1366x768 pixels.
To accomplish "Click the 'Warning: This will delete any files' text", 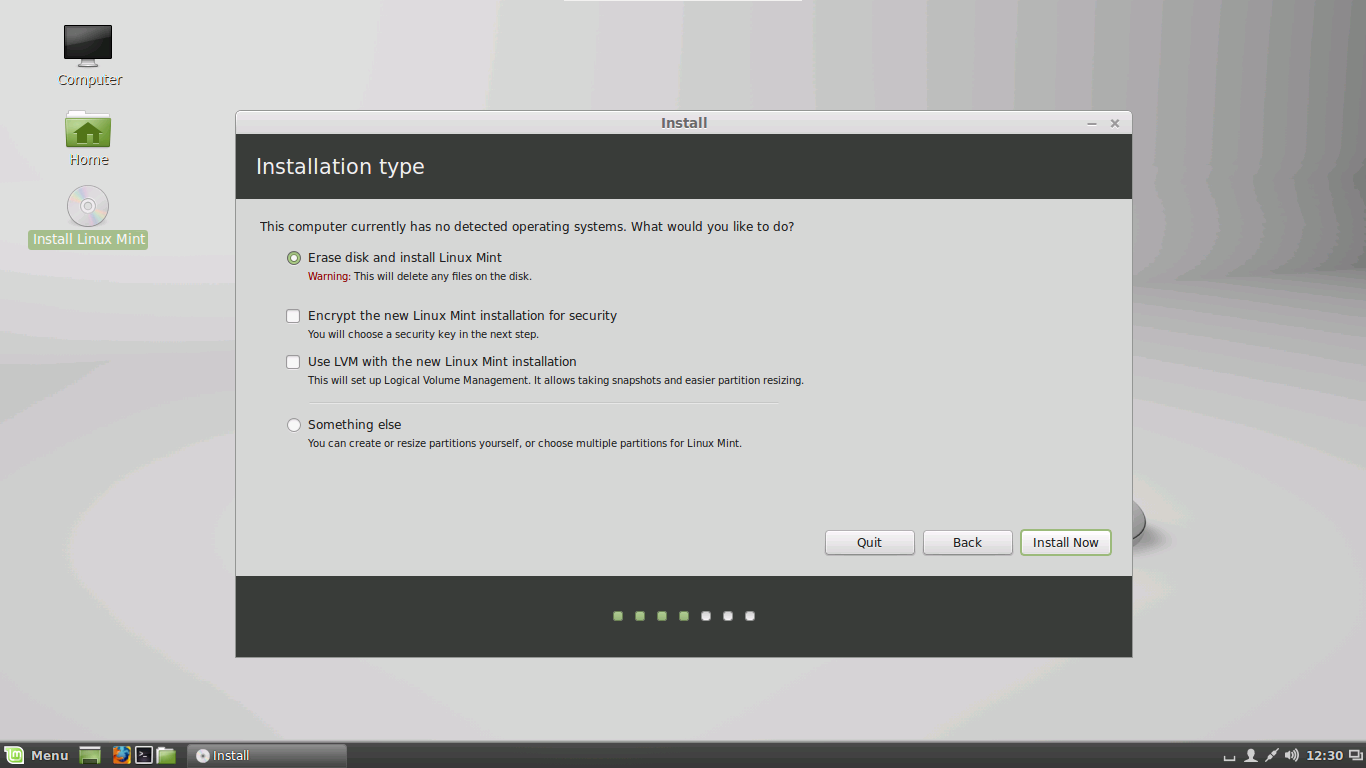I will point(420,276).
